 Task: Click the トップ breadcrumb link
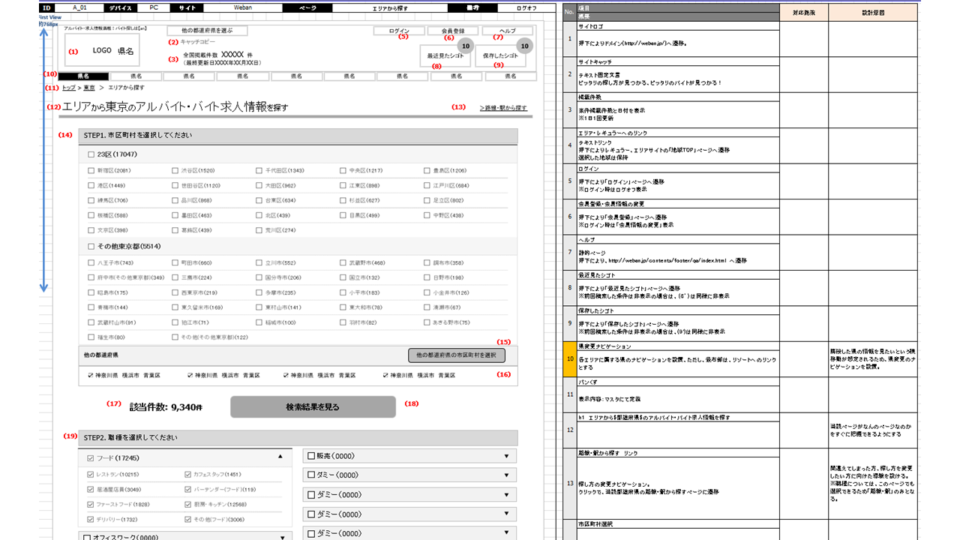68,88
